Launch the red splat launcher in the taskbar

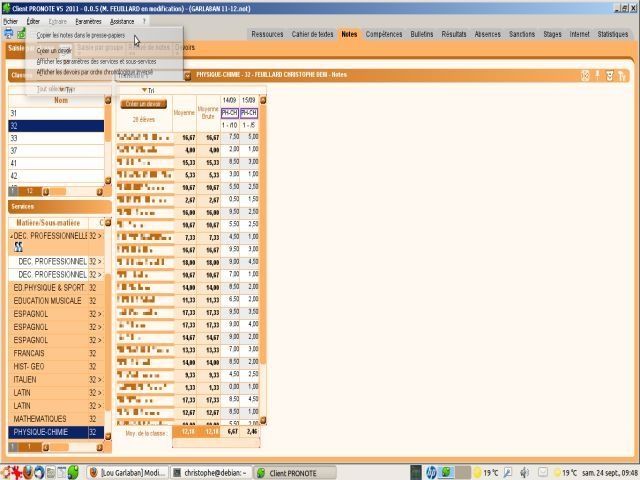click(x=16, y=473)
